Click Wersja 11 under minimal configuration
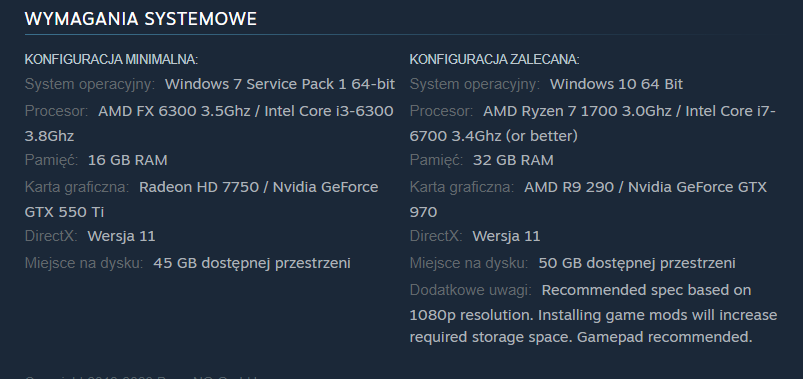 tap(121, 236)
